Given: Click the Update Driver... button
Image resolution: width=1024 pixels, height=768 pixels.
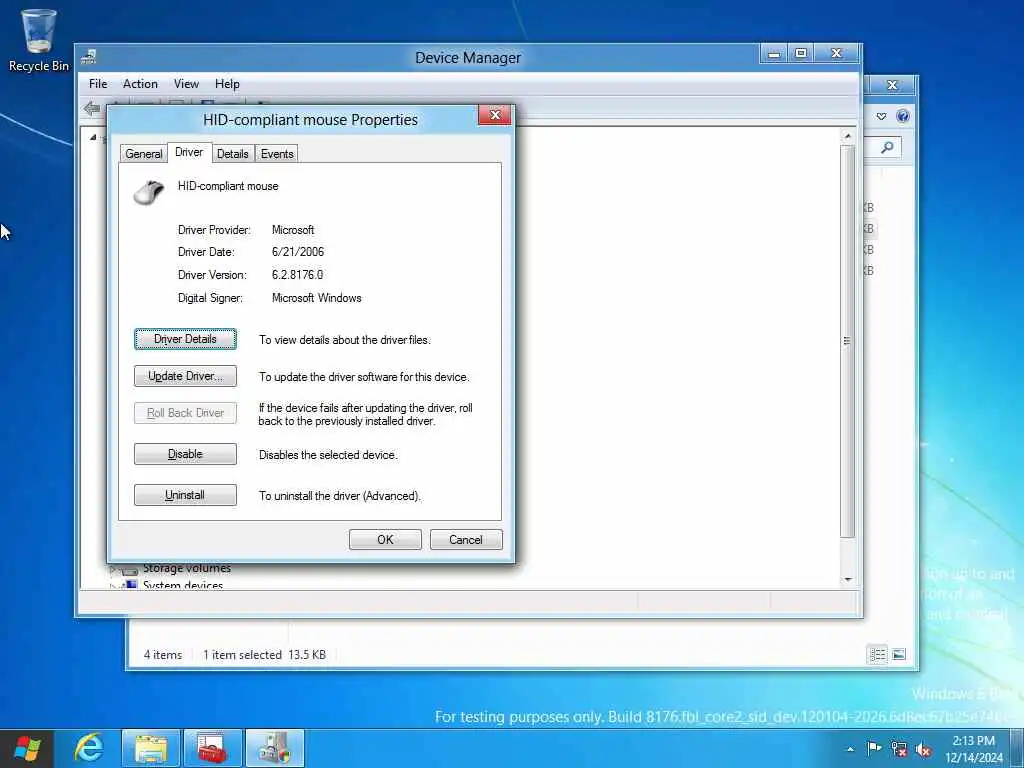Looking at the screenshot, I should point(185,376).
